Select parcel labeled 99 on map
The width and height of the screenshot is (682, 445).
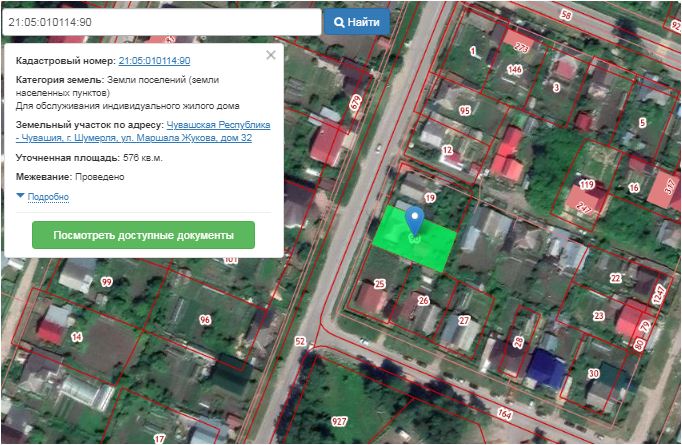pyautogui.click(x=106, y=283)
